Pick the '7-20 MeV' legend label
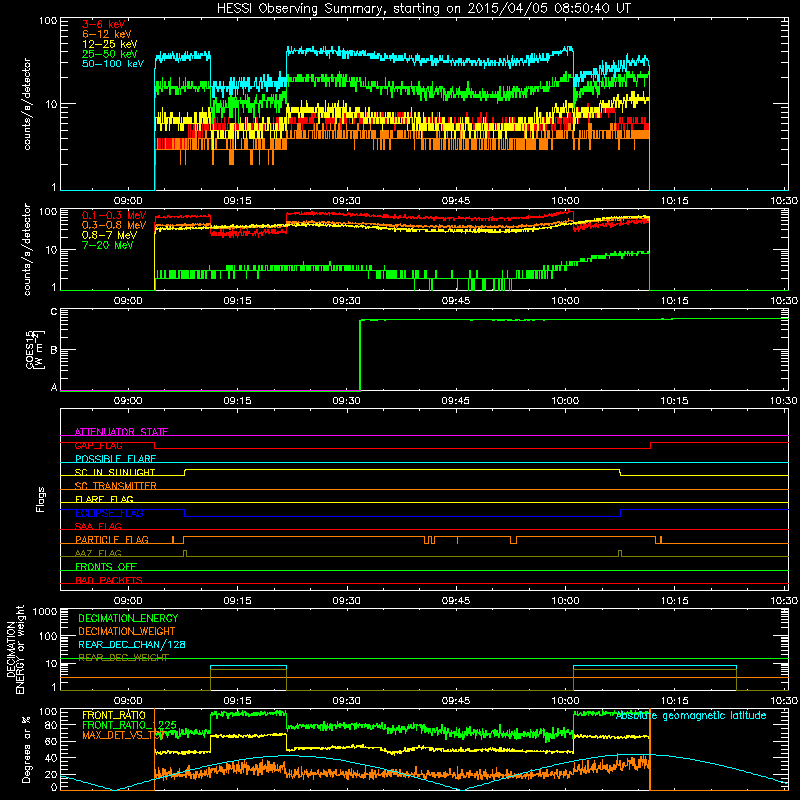800x800 pixels. coord(108,245)
